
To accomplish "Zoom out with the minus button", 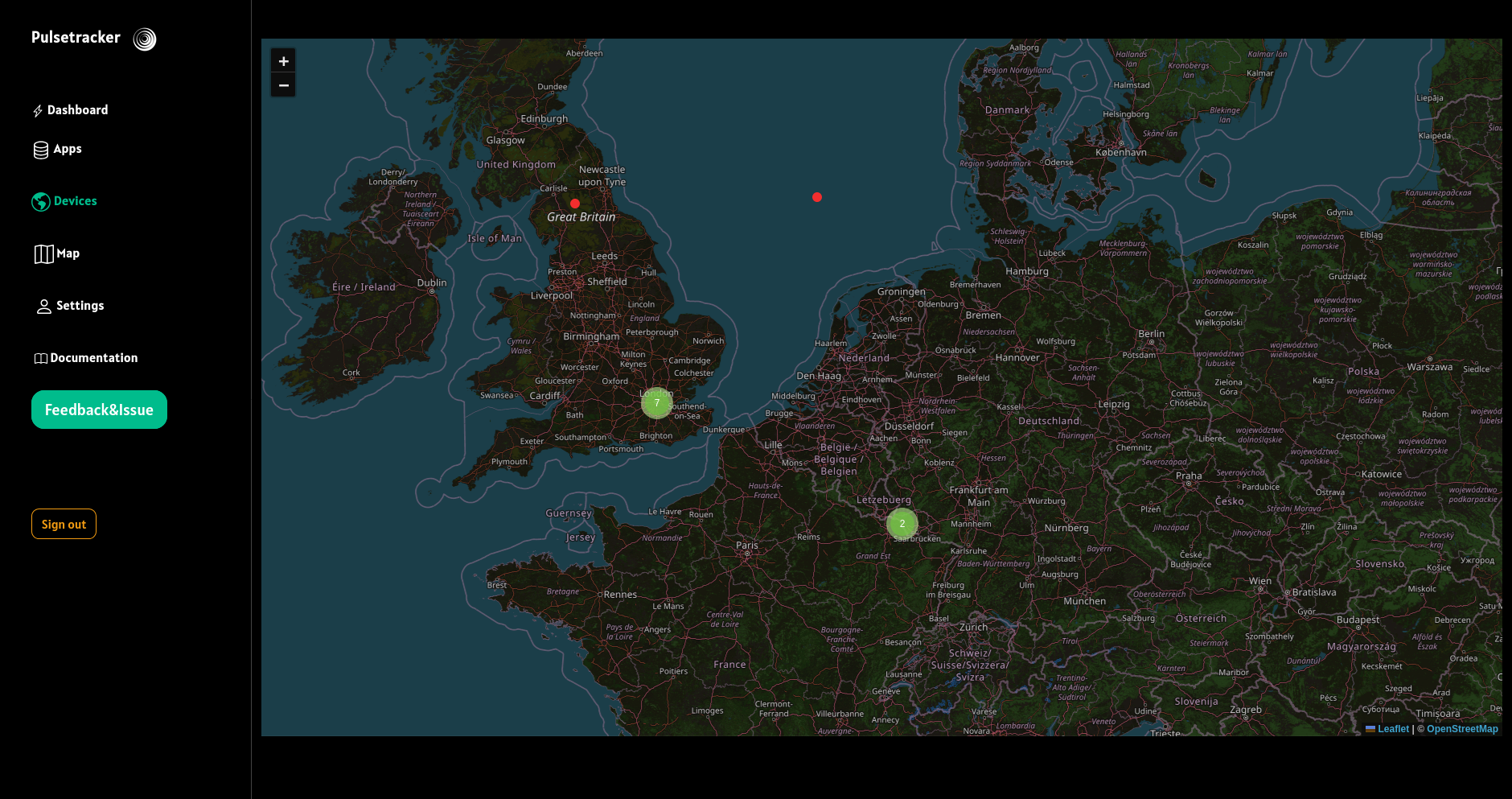I will pos(283,84).
